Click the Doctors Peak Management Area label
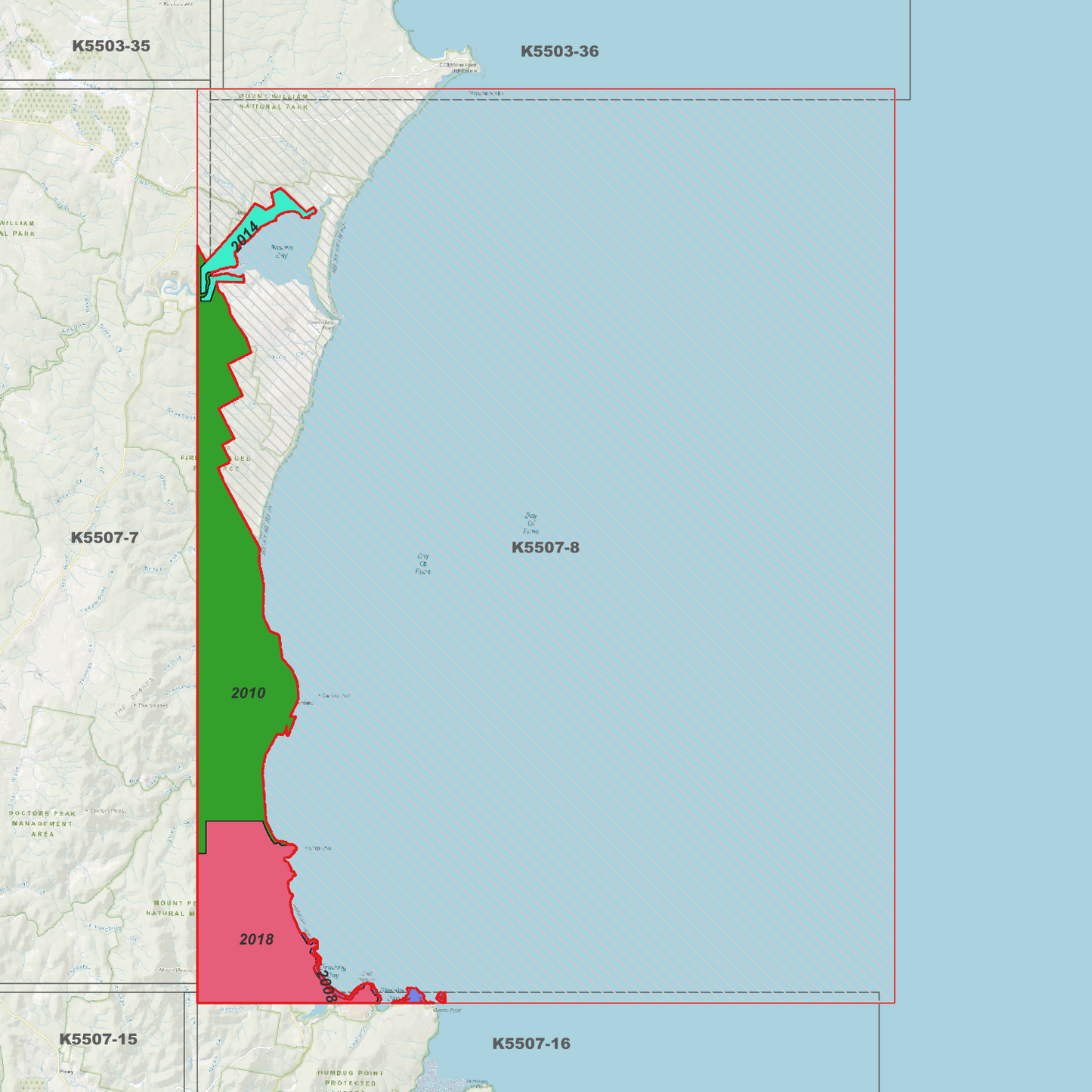1092x1092 pixels. pyautogui.click(x=42, y=824)
